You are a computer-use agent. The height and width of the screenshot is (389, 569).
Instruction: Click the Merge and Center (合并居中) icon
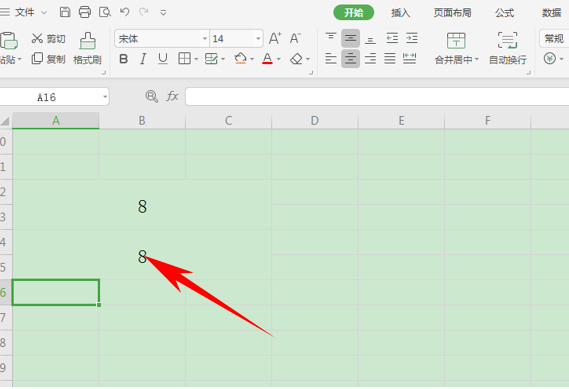tap(457, 49)
